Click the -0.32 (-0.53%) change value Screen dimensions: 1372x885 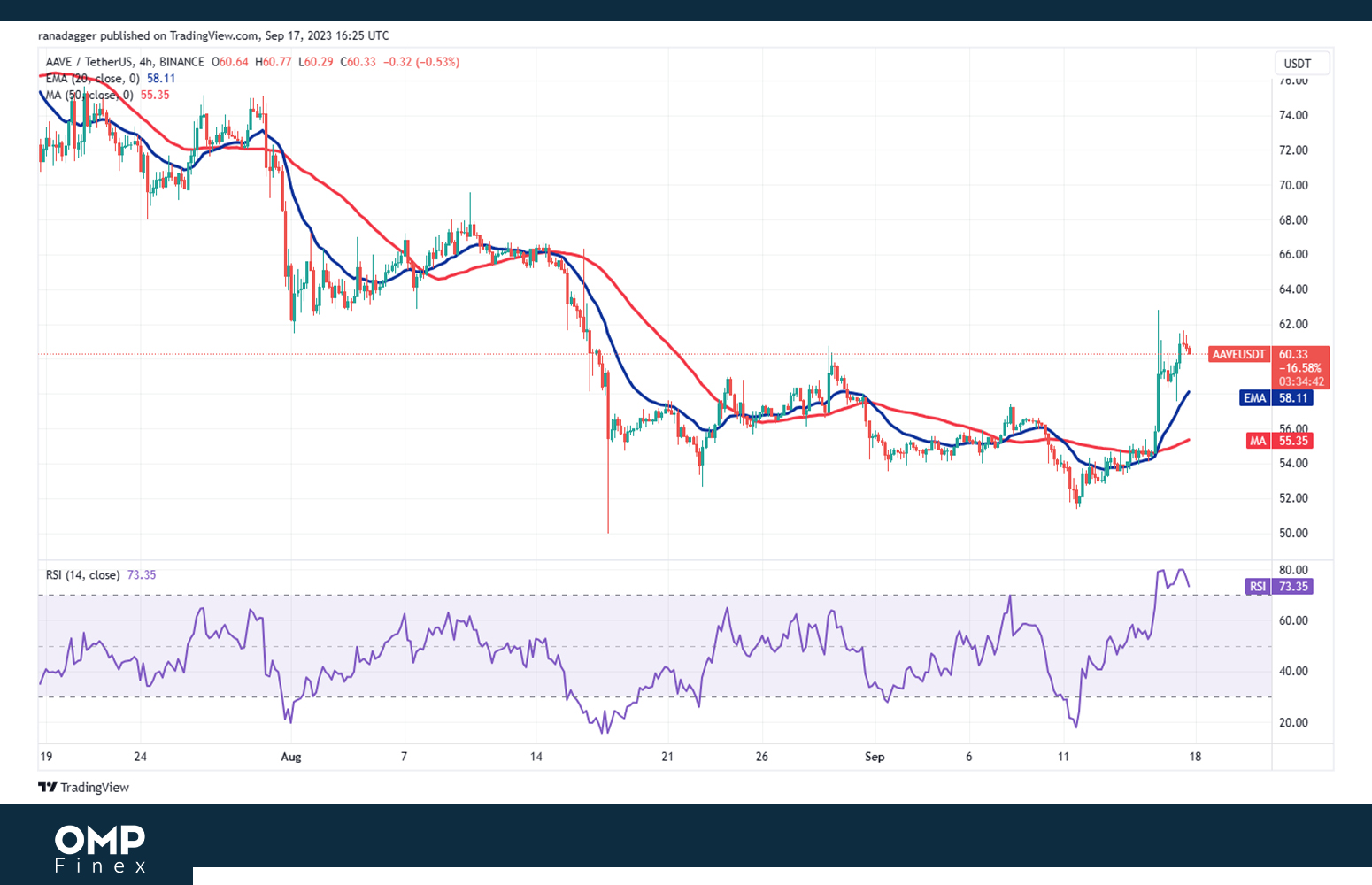tap(421, 62)
